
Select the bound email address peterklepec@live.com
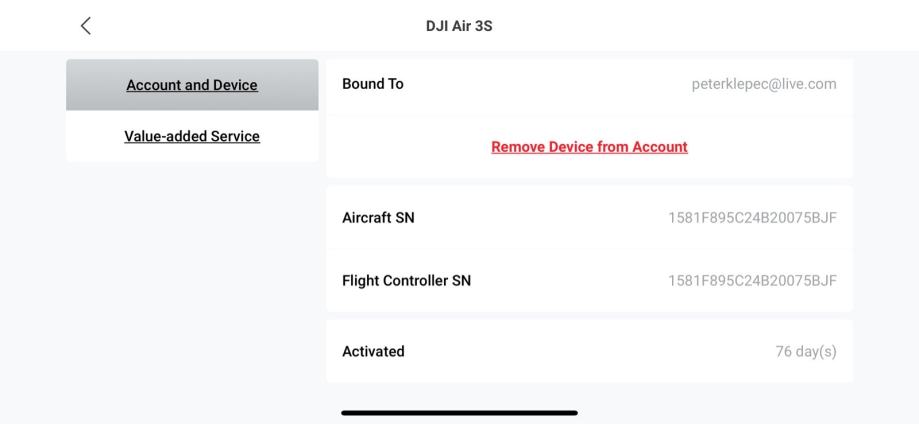point(763,84)
